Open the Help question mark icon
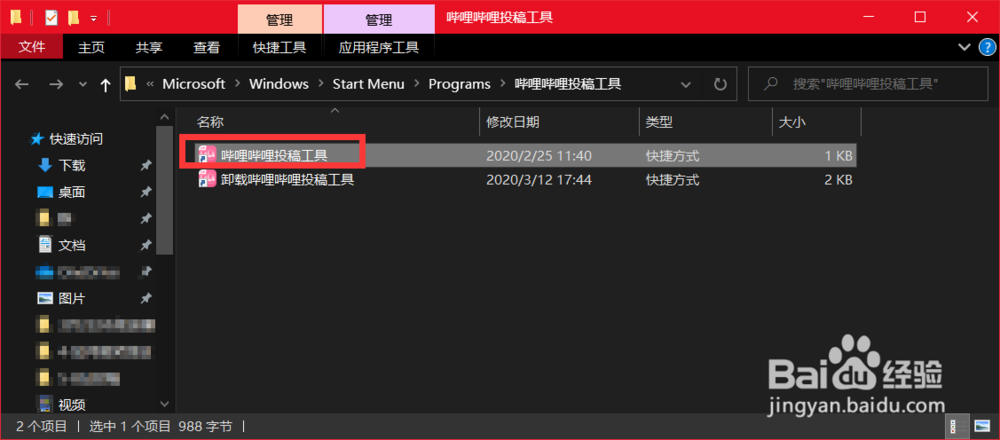The height and width of the screenshot is (440, 1000). tap(986, 47)
